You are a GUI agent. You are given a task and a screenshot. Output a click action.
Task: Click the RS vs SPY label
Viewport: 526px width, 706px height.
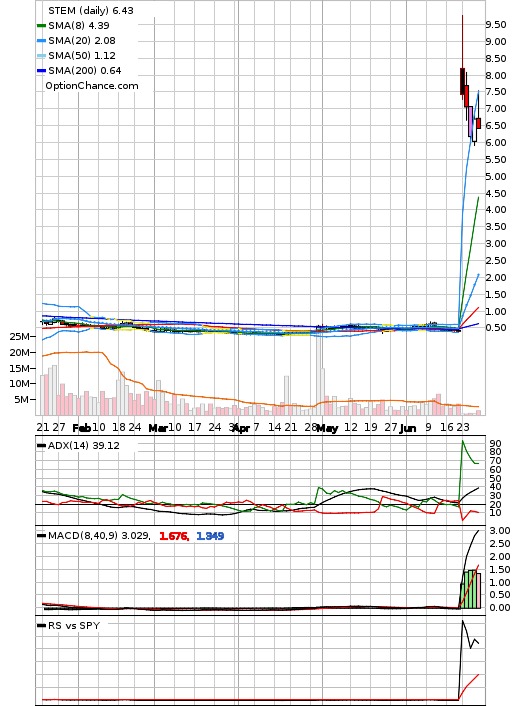(74, 626)
